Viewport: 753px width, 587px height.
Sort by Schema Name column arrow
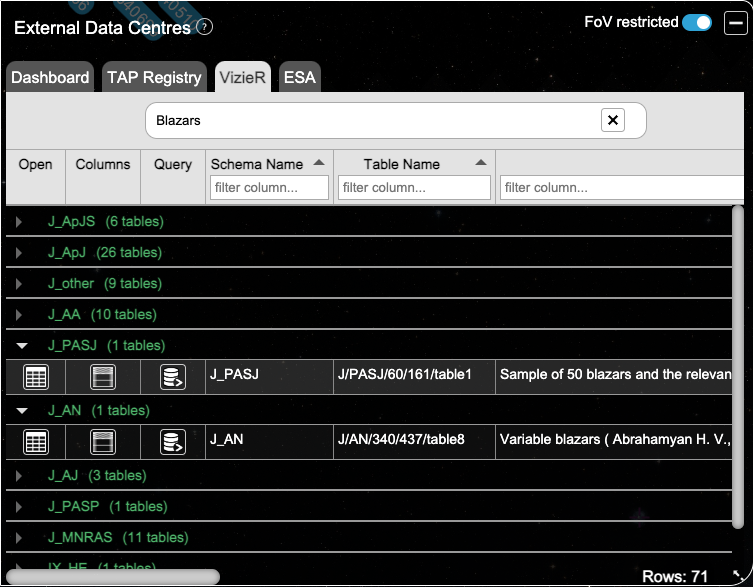[x=319, y=163]
